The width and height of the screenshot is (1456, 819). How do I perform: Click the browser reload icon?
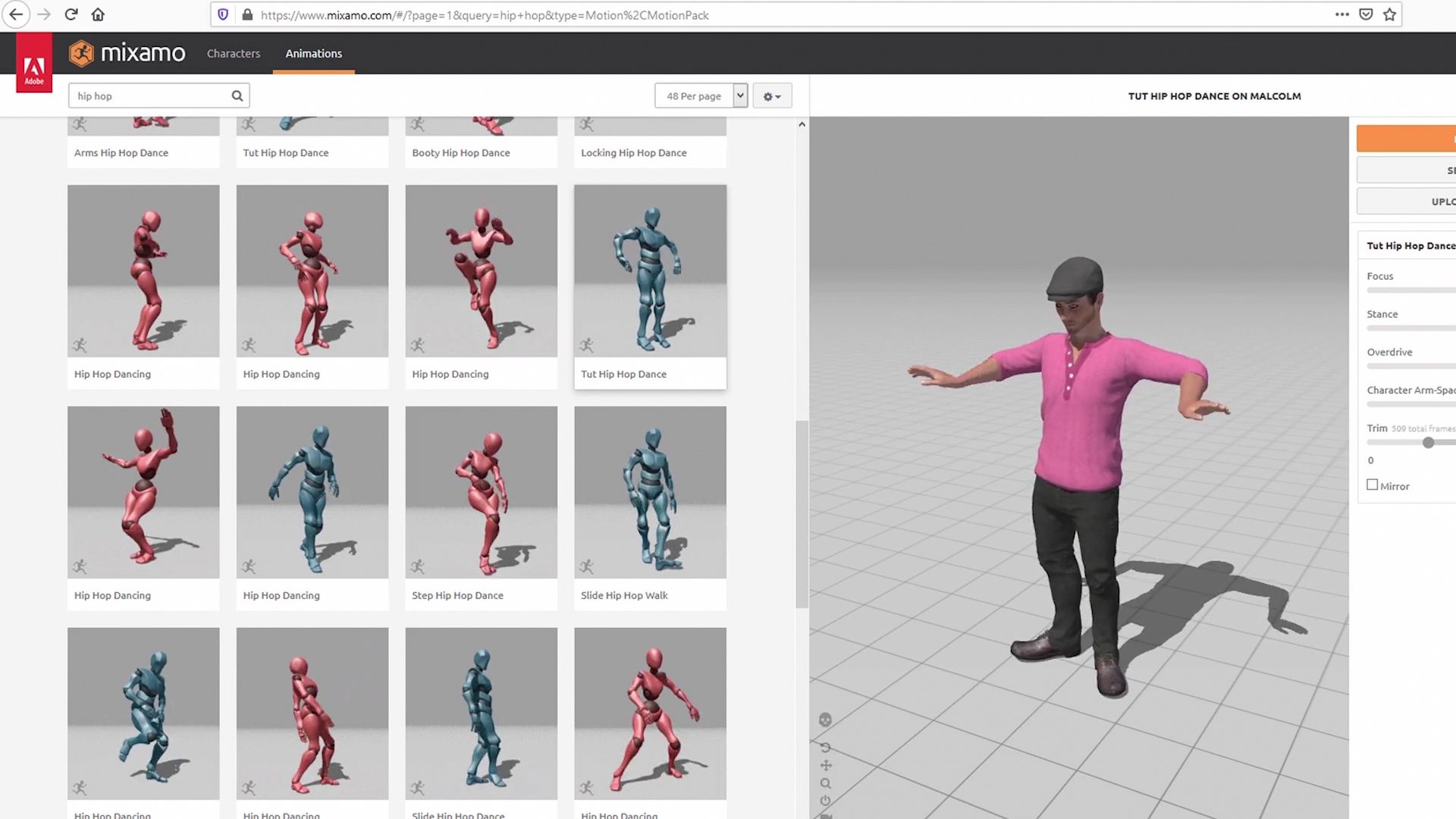coord(71,14)
